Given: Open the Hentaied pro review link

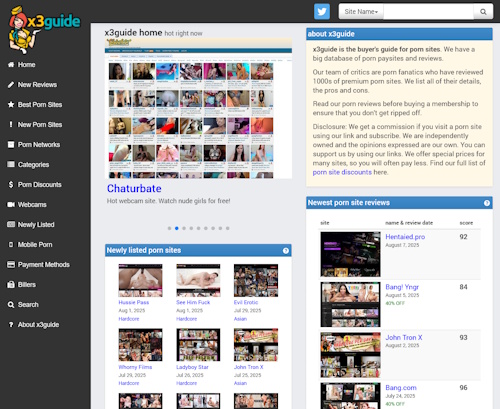Looking at the screenshot, I should coord(405,237).
